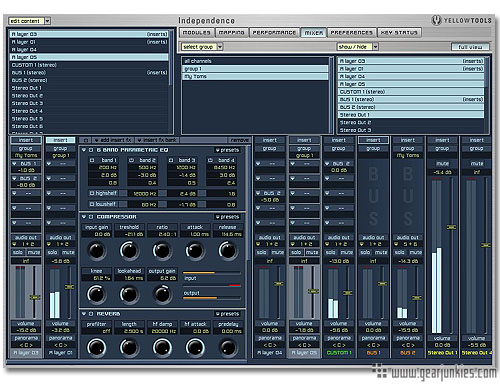Click the remove insert button
This screenshot has height=385, width=500.
[x=239, y=140]
